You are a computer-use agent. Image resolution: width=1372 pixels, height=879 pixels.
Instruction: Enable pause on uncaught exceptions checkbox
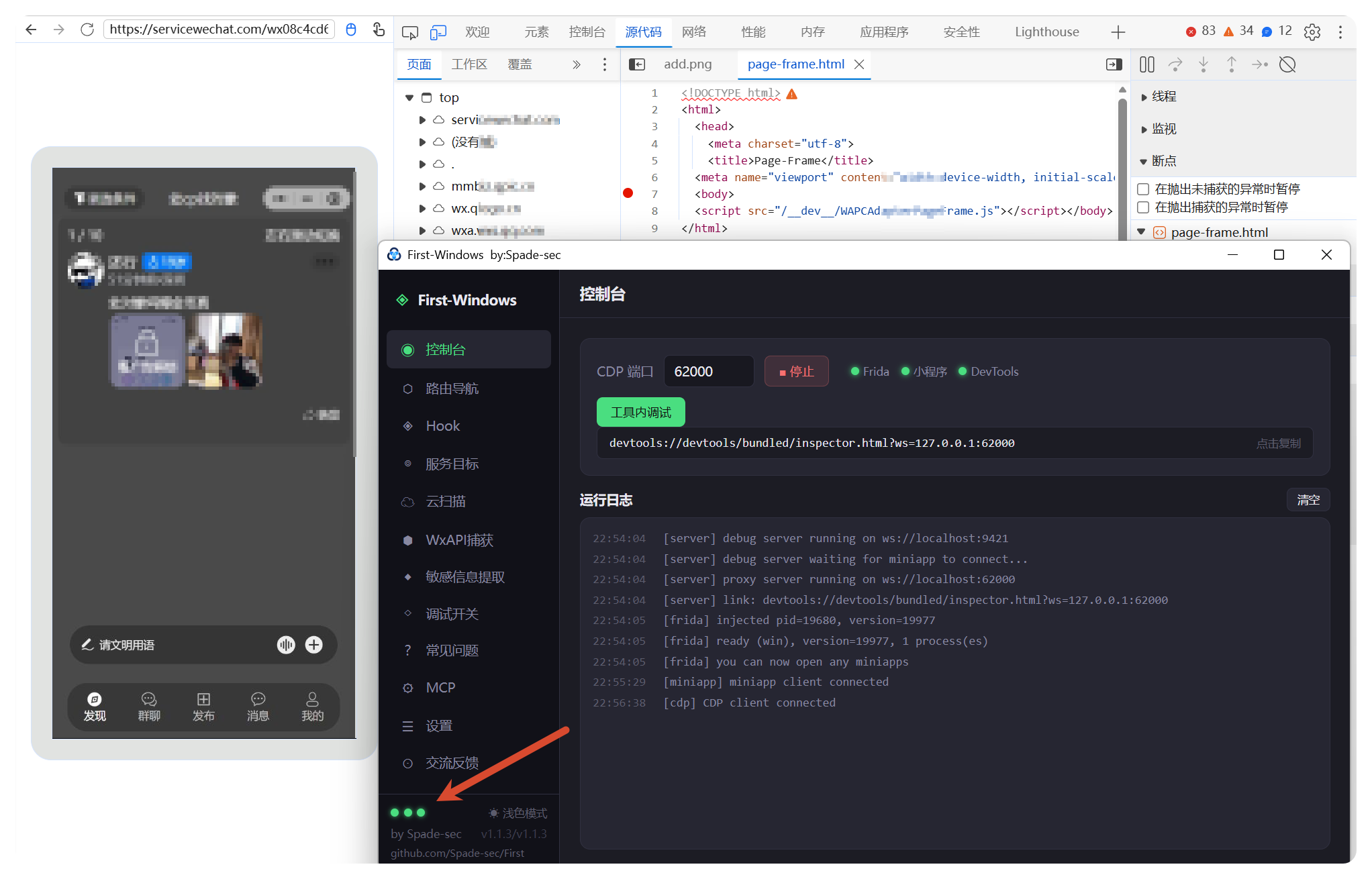(1143, 189)
